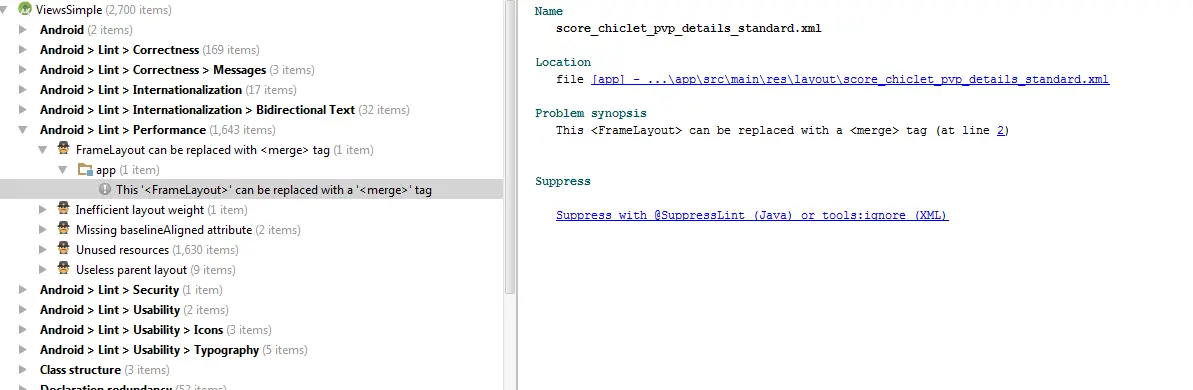Click inspection icon beside Missing baselineAligned attribute

click(64, 229)
